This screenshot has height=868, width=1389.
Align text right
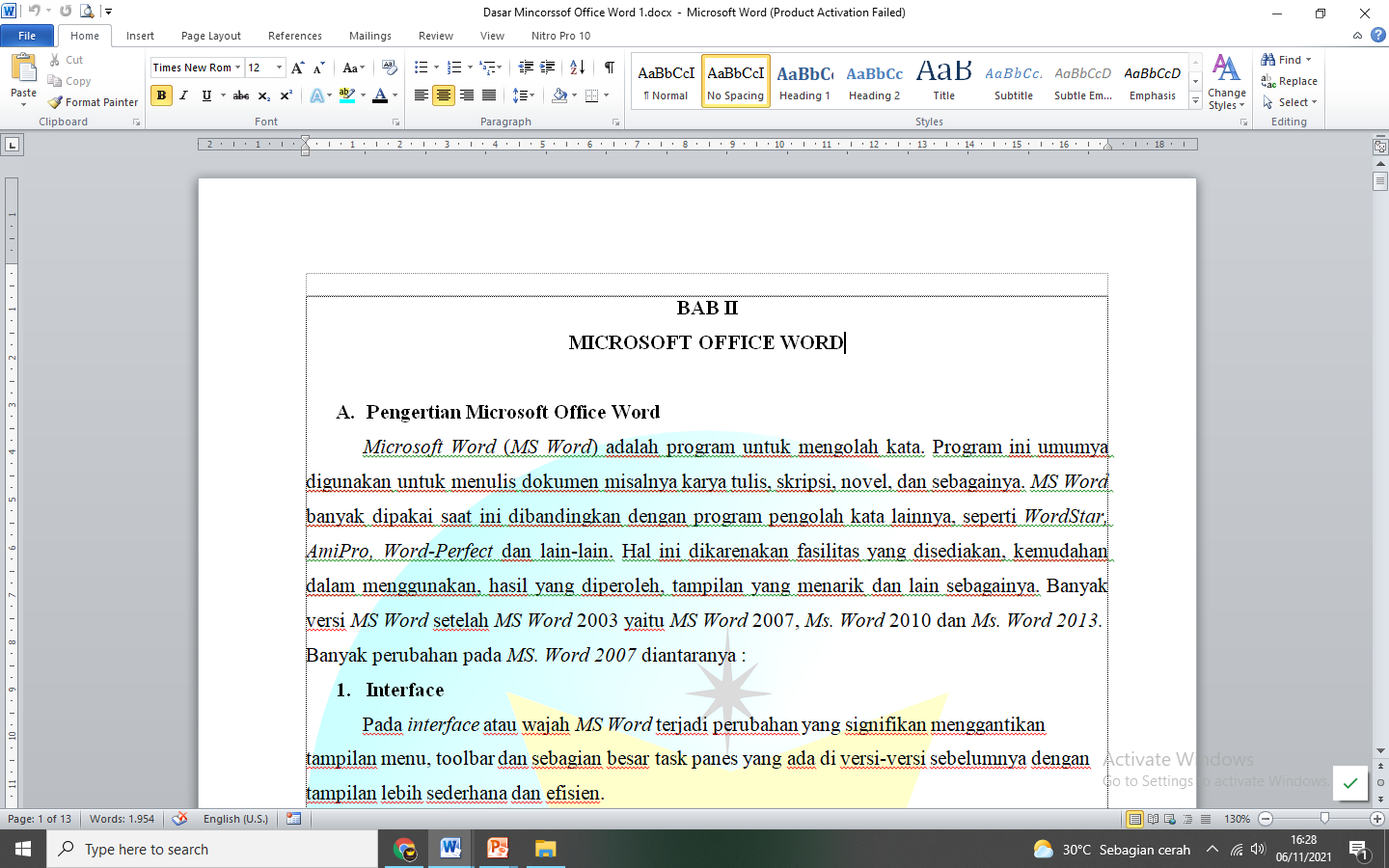pyautogui.click(x=467, y=95)
